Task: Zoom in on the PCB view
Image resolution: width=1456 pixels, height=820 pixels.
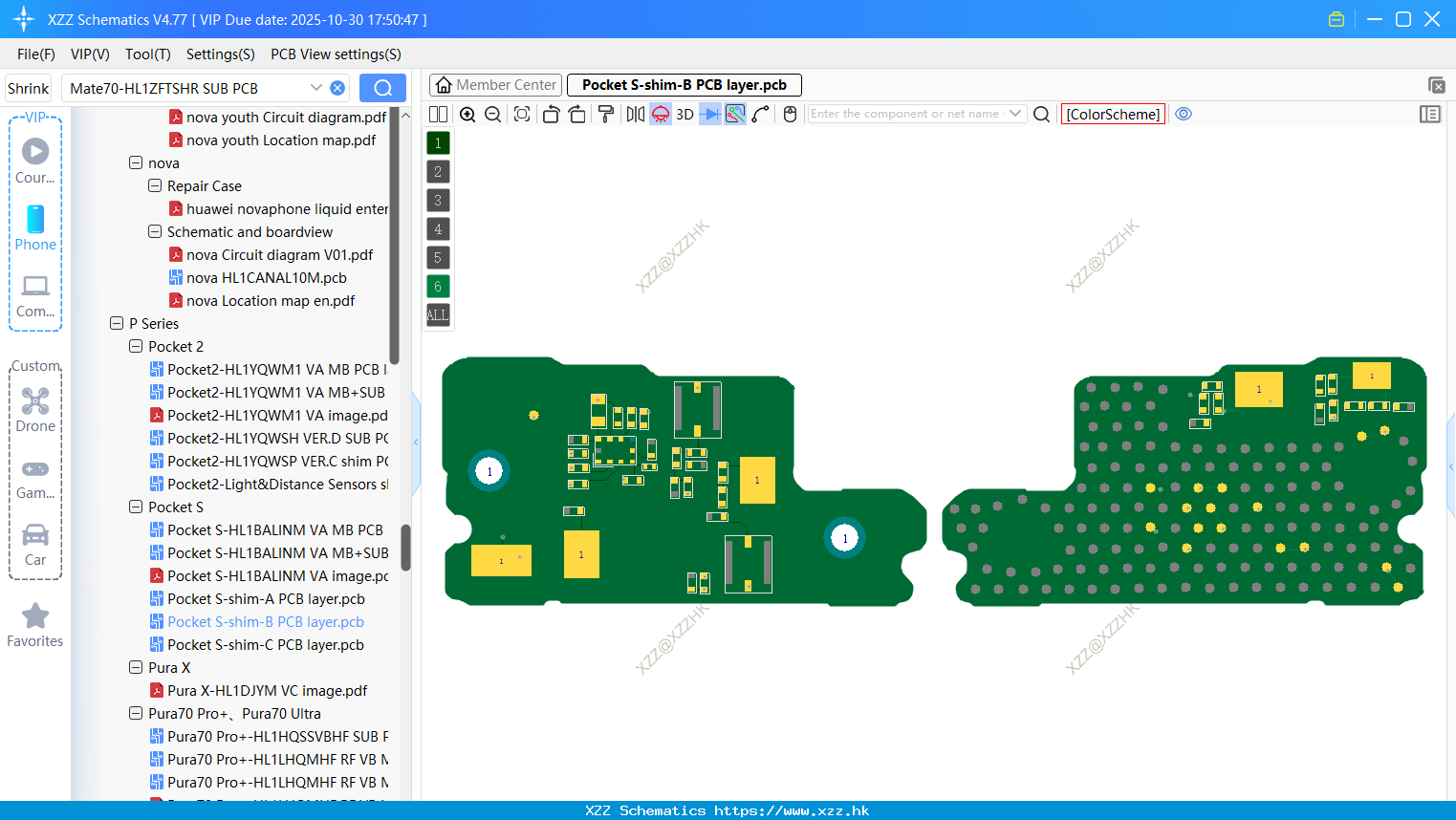Action: click(x=467, y=114)
